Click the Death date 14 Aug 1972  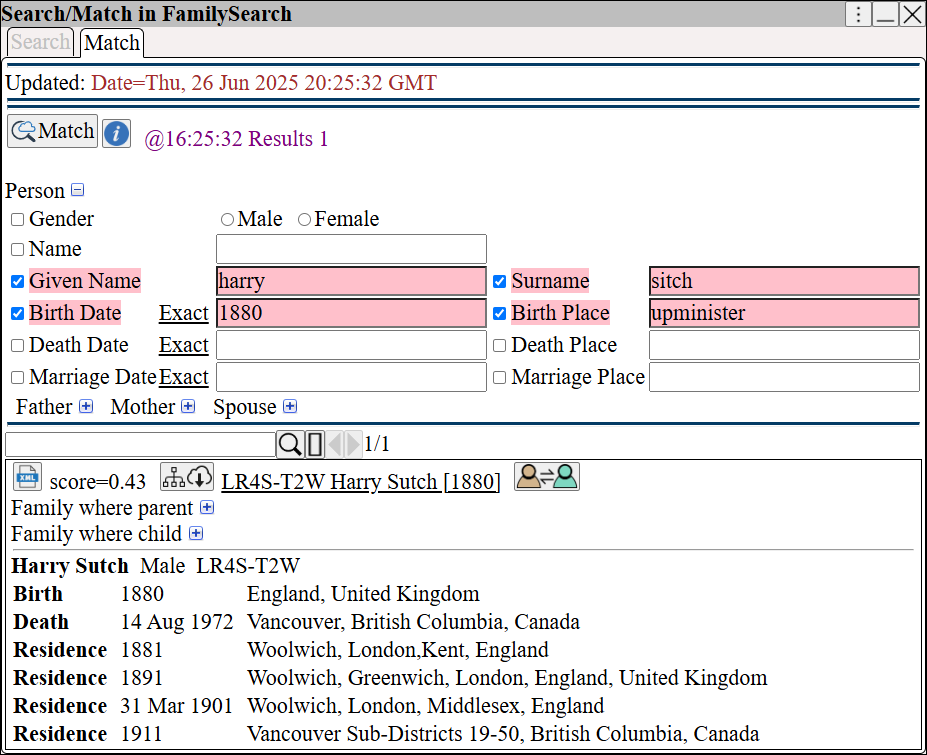pos(177,622)
